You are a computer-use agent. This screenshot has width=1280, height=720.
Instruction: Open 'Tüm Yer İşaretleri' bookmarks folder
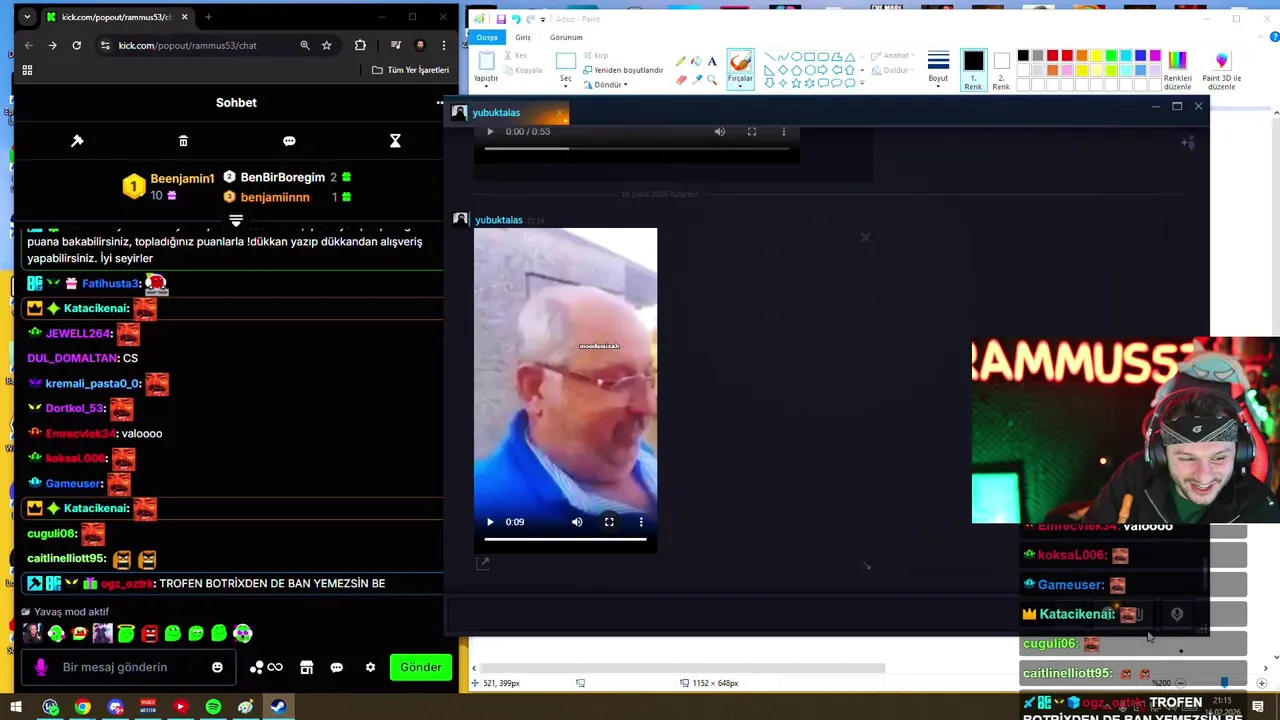click(x=410, y=70)
